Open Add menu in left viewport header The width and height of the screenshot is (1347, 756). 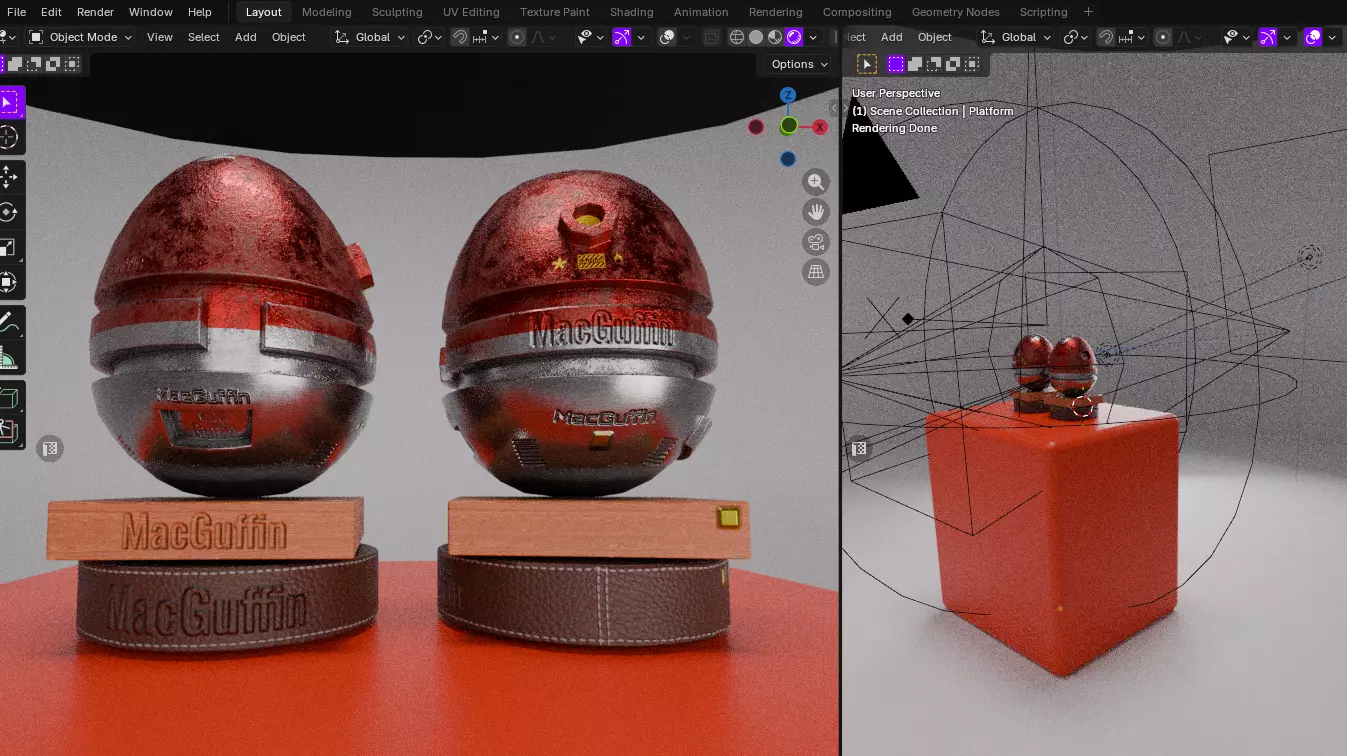point(246,37)
